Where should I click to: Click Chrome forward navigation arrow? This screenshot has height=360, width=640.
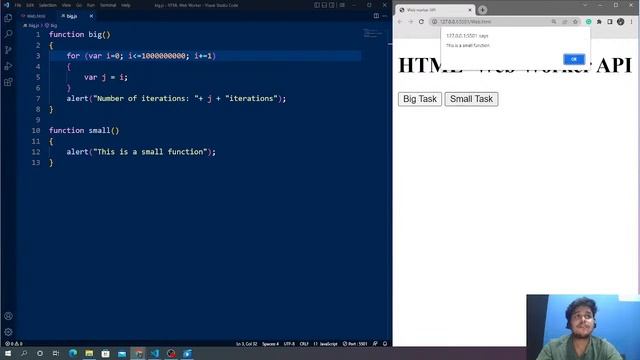[x=411, y=22]
